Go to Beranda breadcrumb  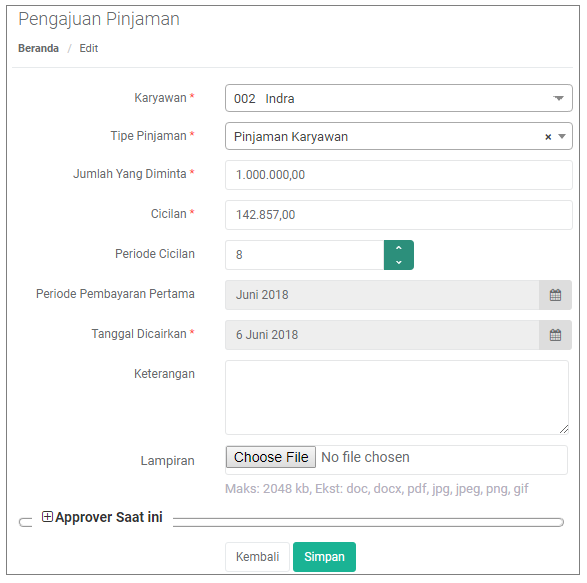[x=38, y=48]
